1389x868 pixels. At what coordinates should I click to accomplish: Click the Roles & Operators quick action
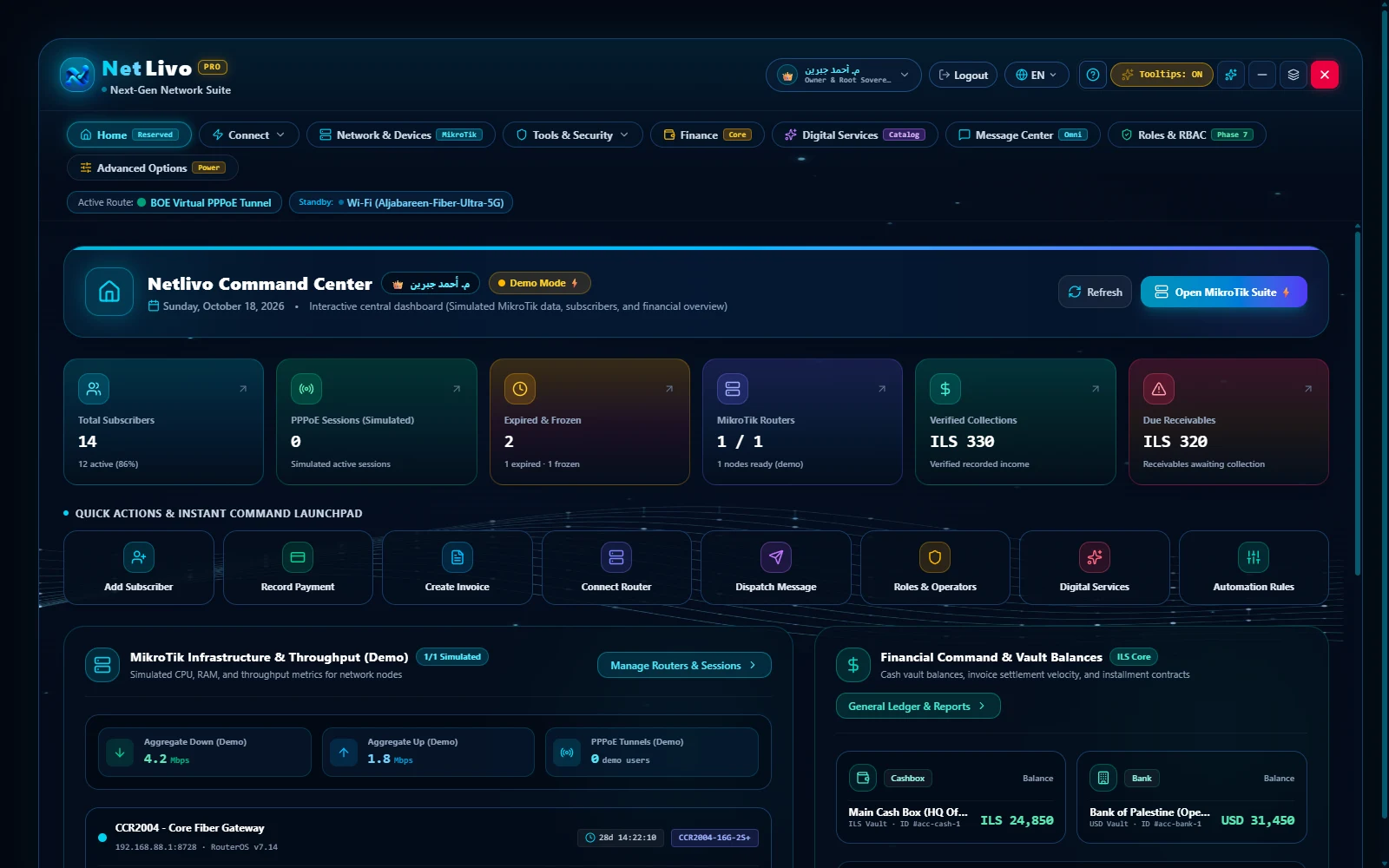tap(935, 568)
